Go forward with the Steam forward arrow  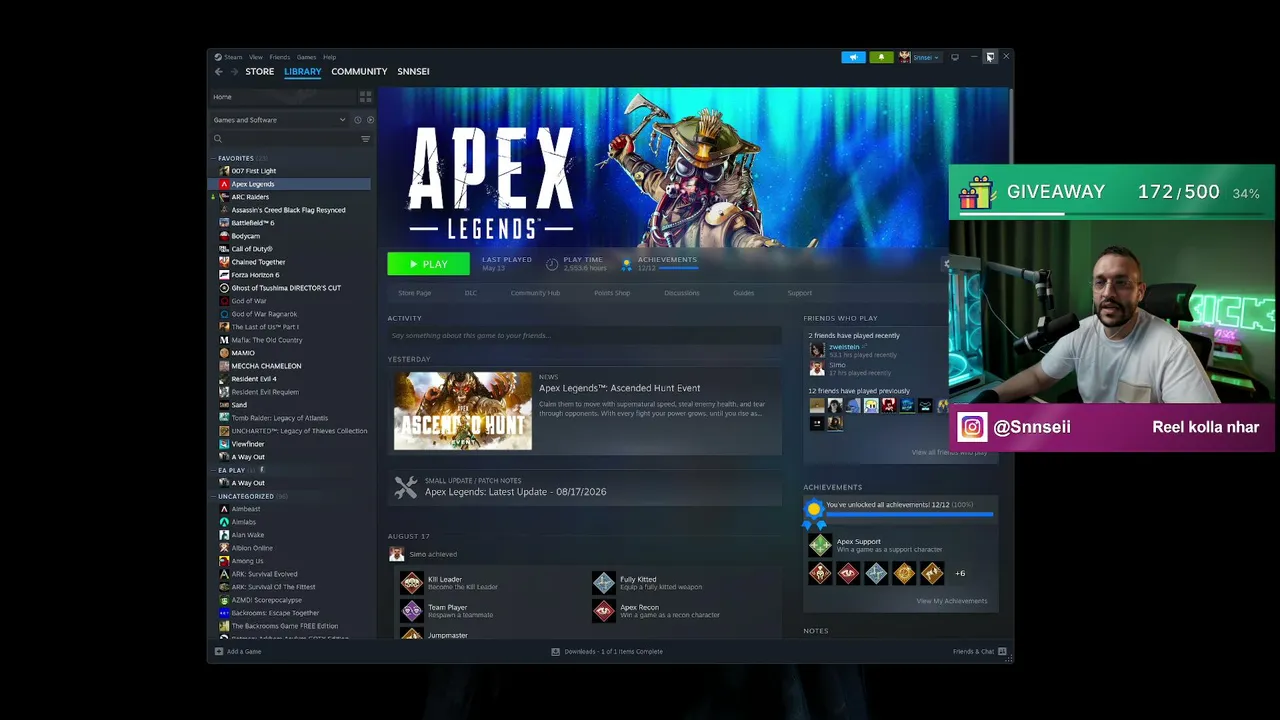[235, 72]
